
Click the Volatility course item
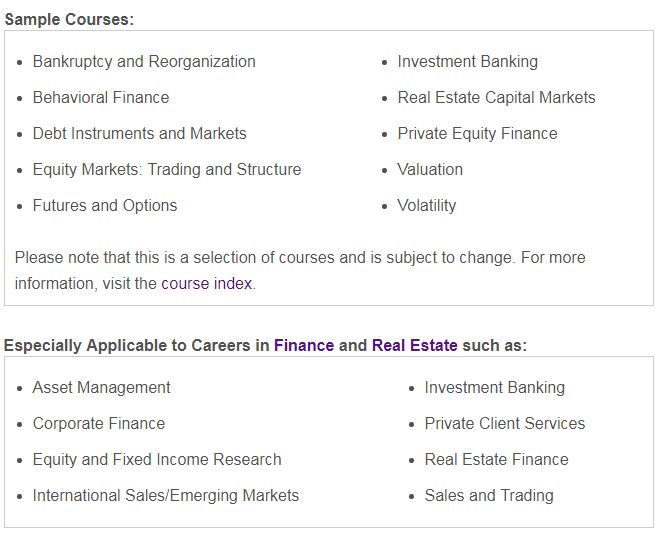tap(427, 206)
